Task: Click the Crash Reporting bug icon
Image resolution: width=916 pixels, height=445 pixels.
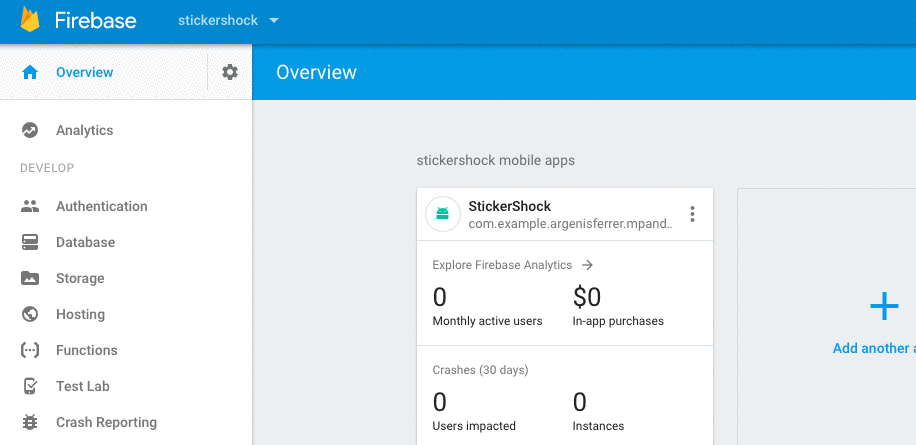Action: [30, 422]
